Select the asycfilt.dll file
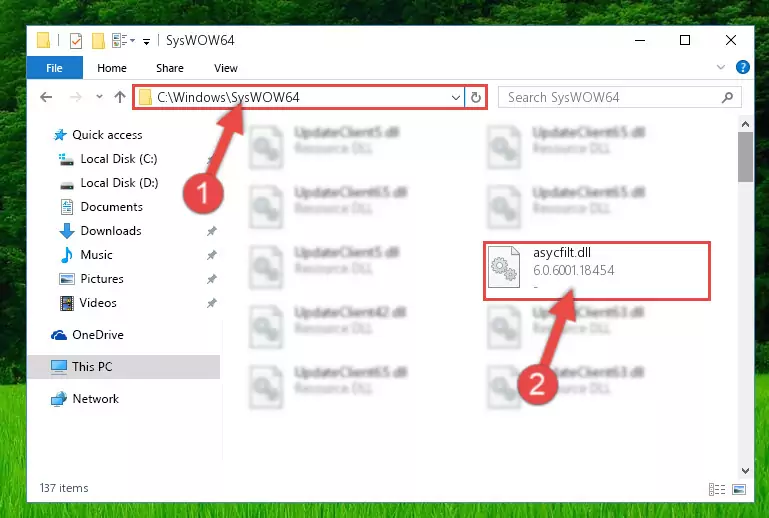769x518 pixels. pyautogui.click(x=596, y=270)
